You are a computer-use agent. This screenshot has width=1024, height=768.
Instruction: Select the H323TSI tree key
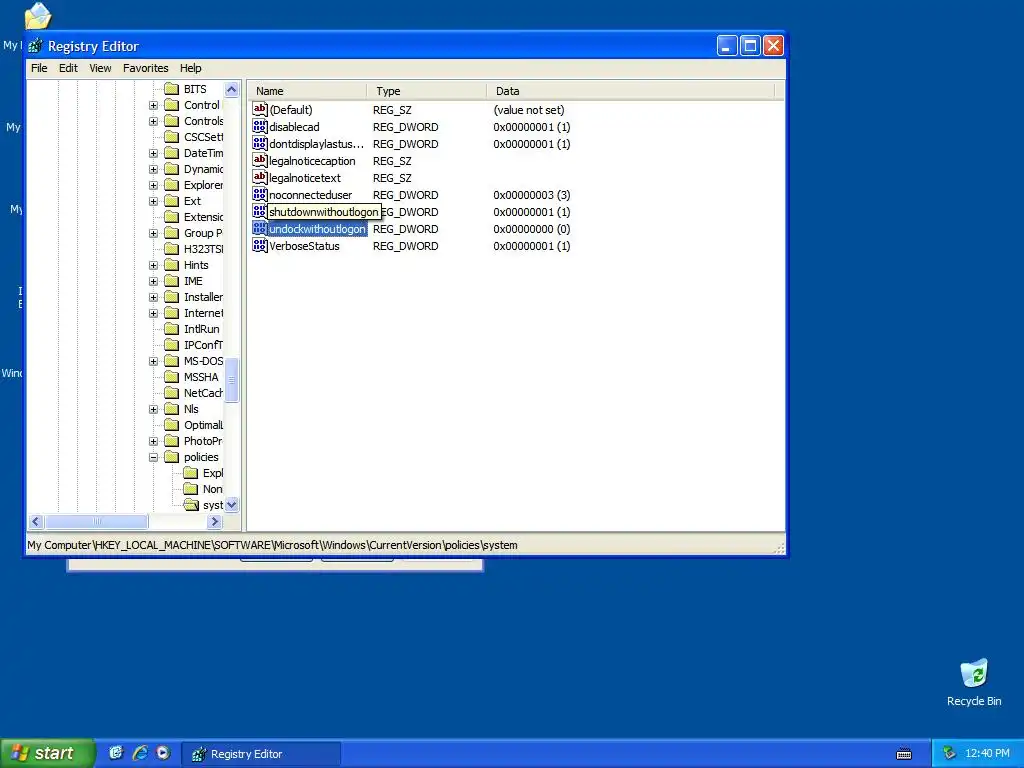coord(203,249)
